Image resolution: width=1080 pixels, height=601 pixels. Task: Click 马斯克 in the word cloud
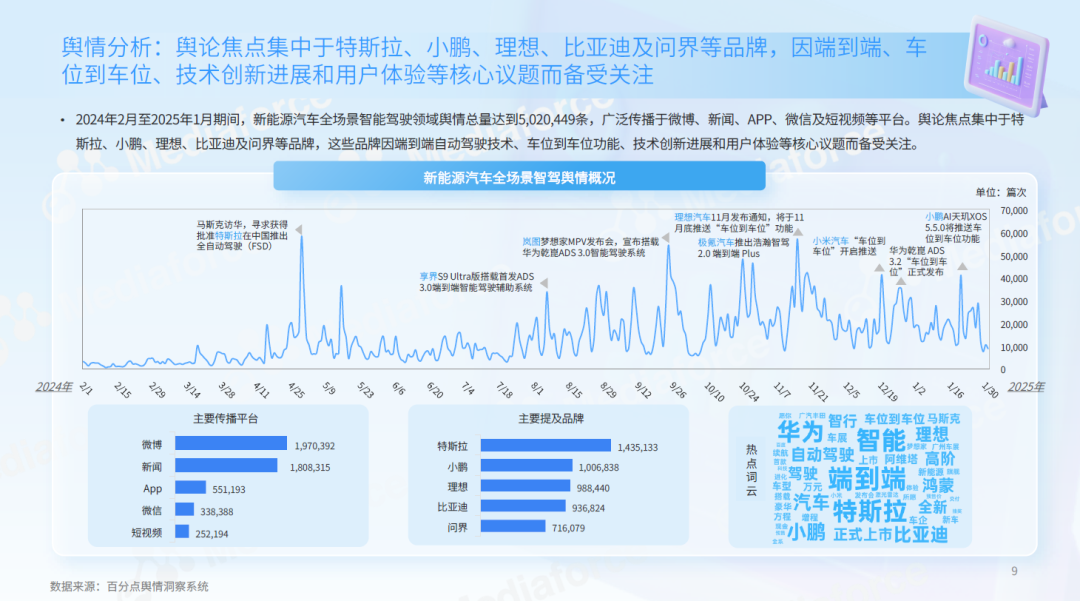pos(943,419)
